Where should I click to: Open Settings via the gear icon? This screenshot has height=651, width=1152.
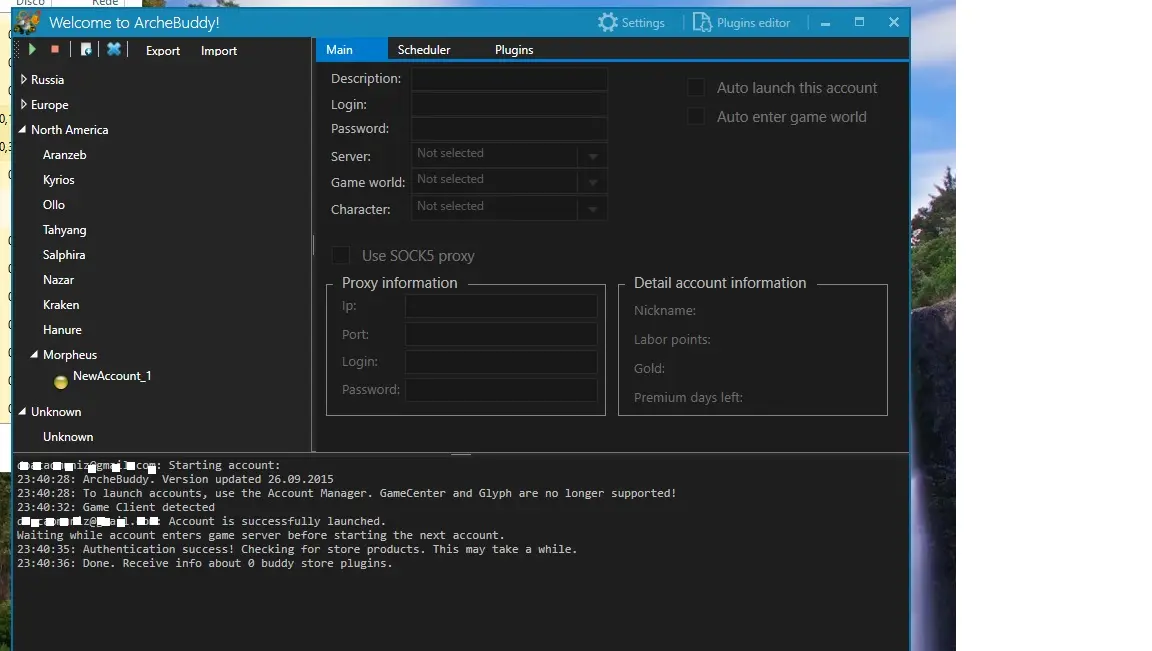[608, 22]
